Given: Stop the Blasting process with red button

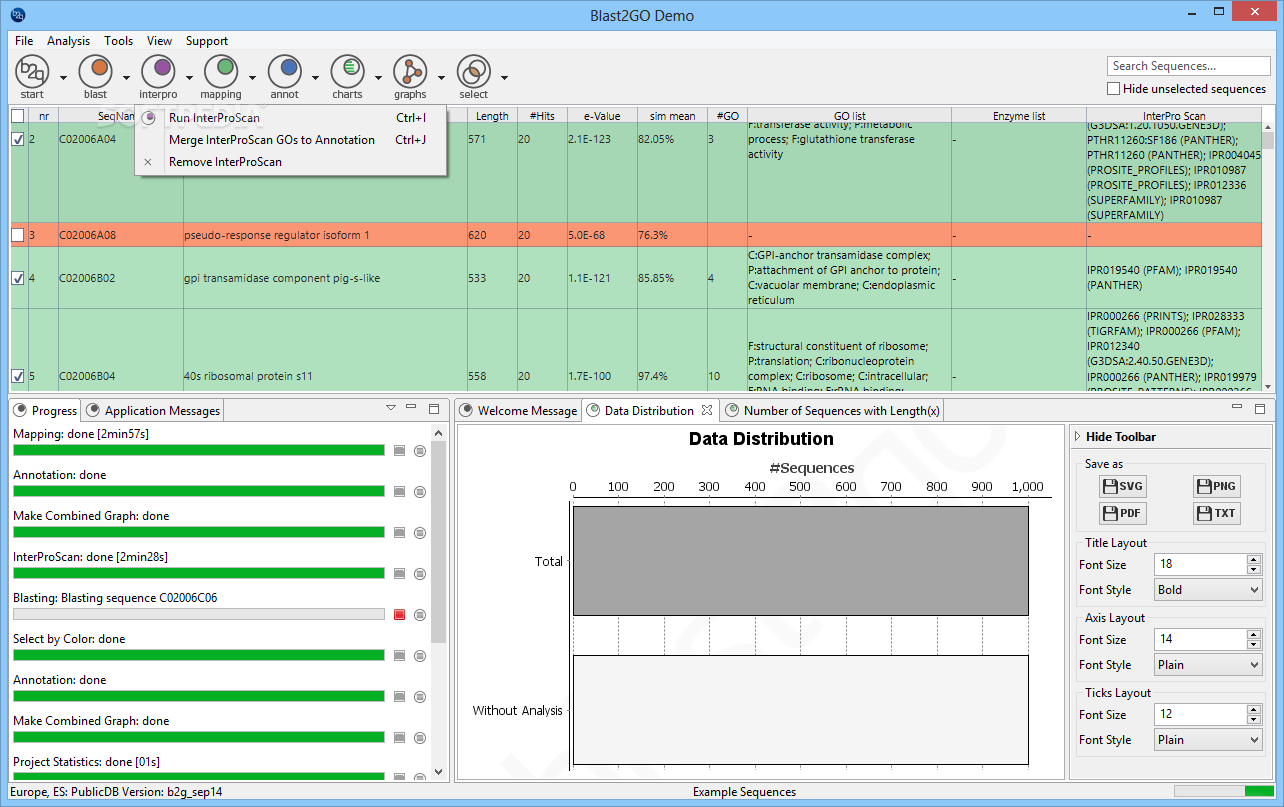Looking at the screenshot, I should [400, 614].
